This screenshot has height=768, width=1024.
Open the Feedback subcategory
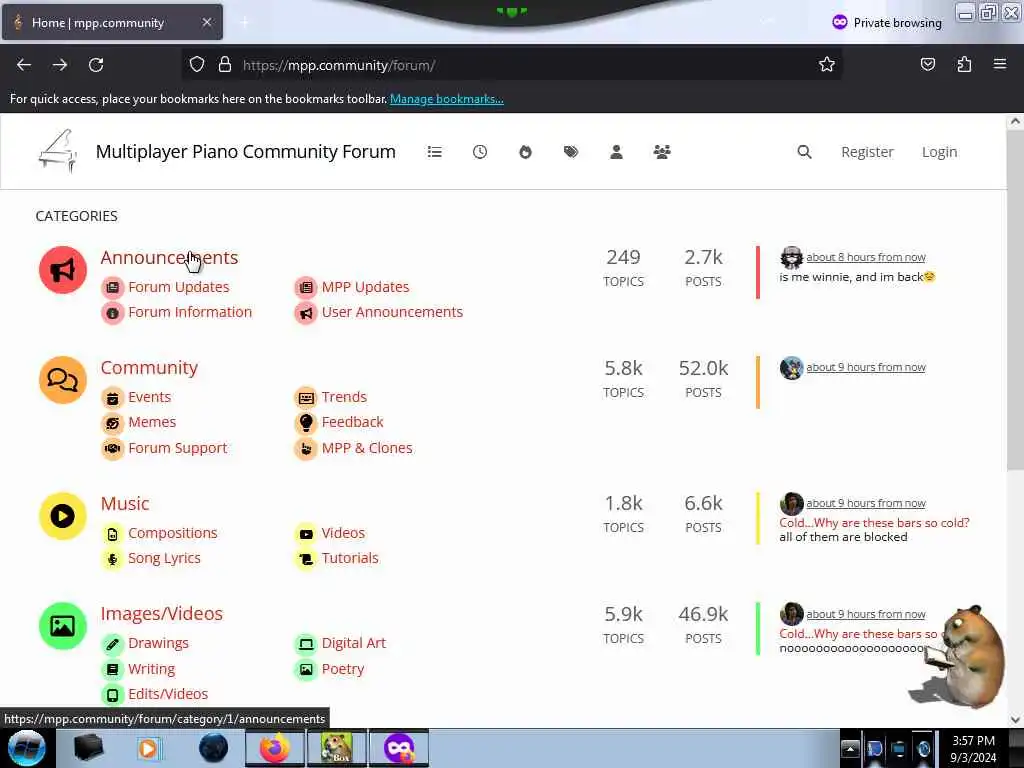click(x=352, y=422)
